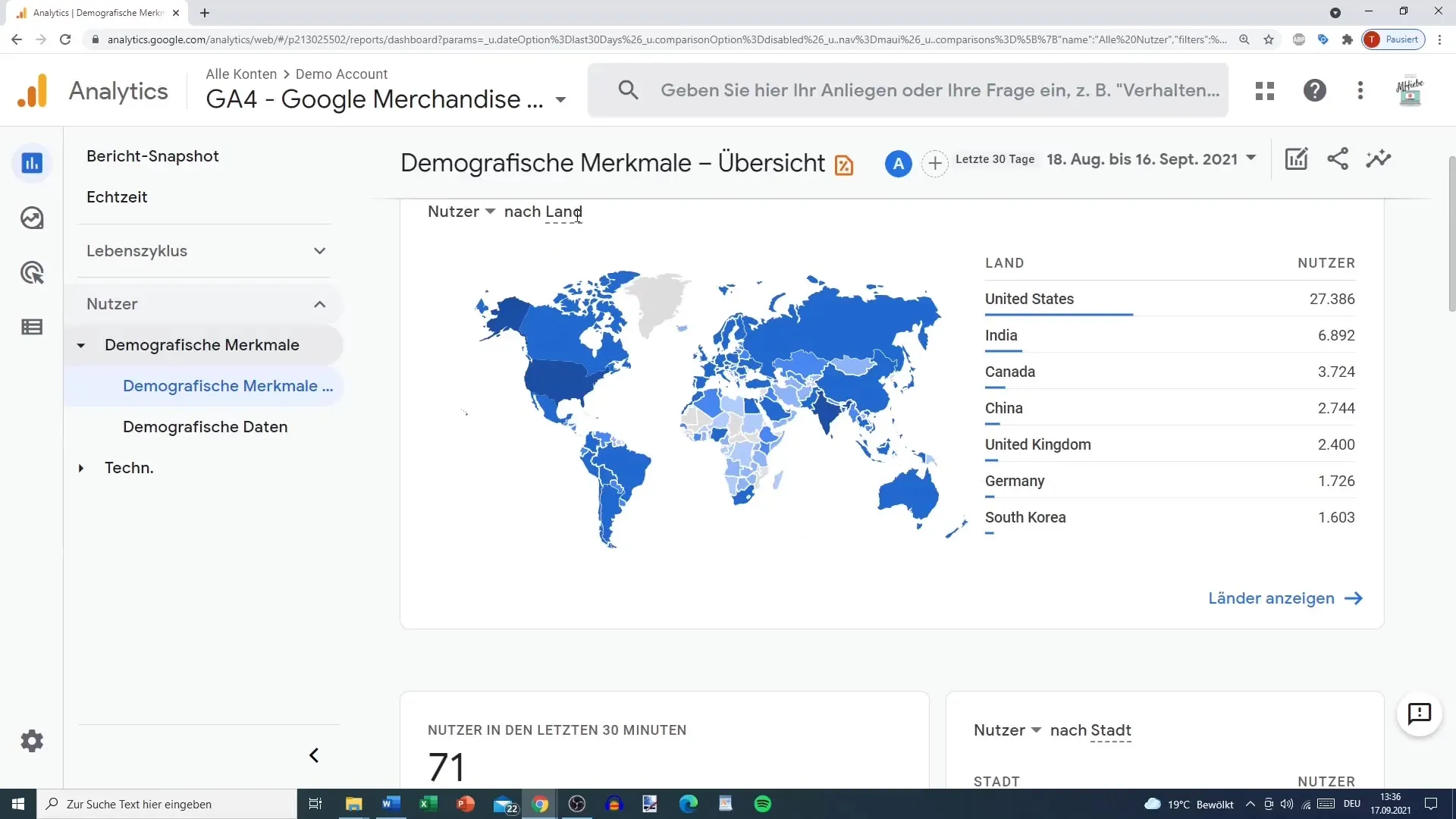Select the South Korea row

pos(1169,517)
